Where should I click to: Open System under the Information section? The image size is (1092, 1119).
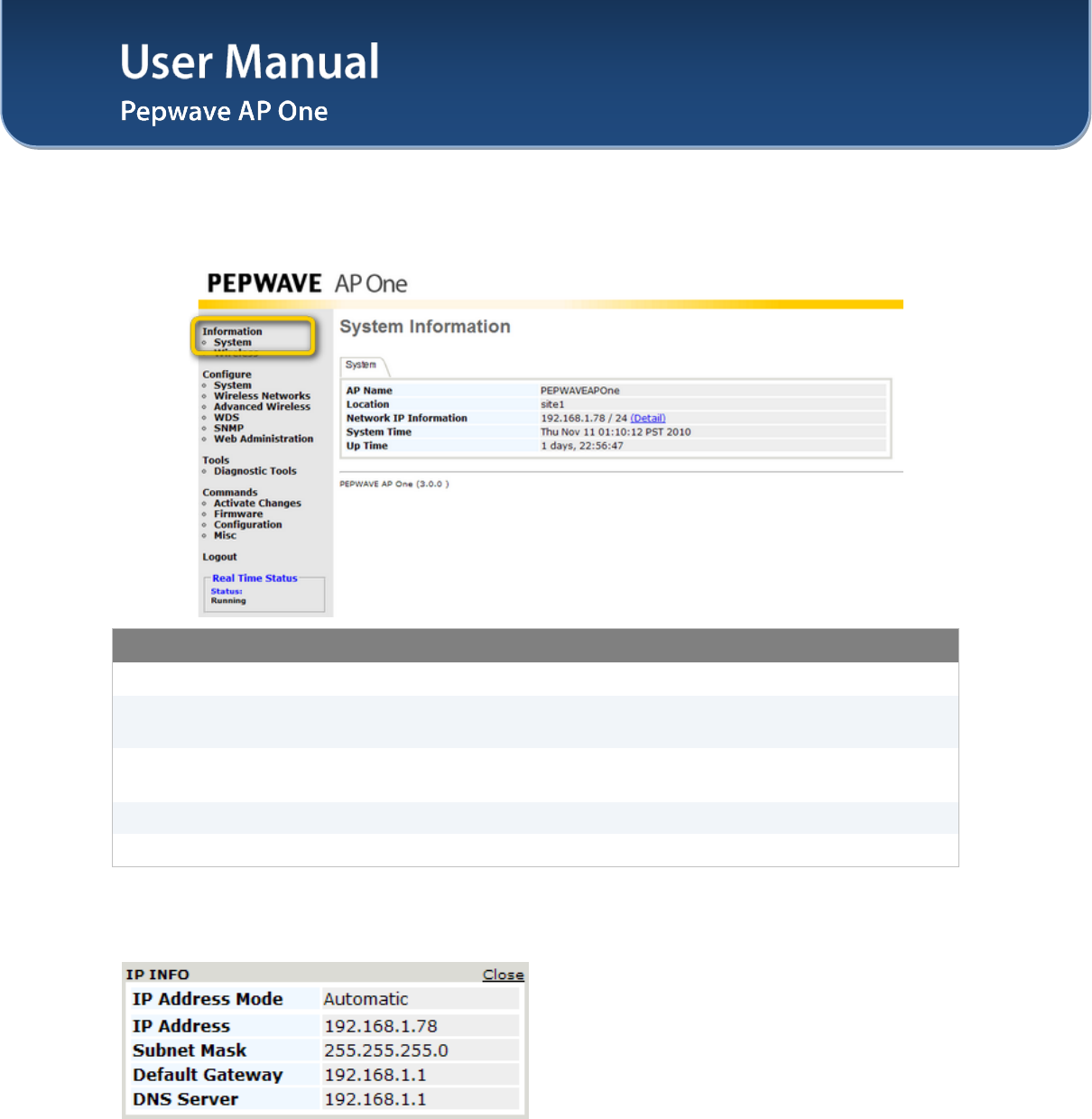(x=233, y=343)
